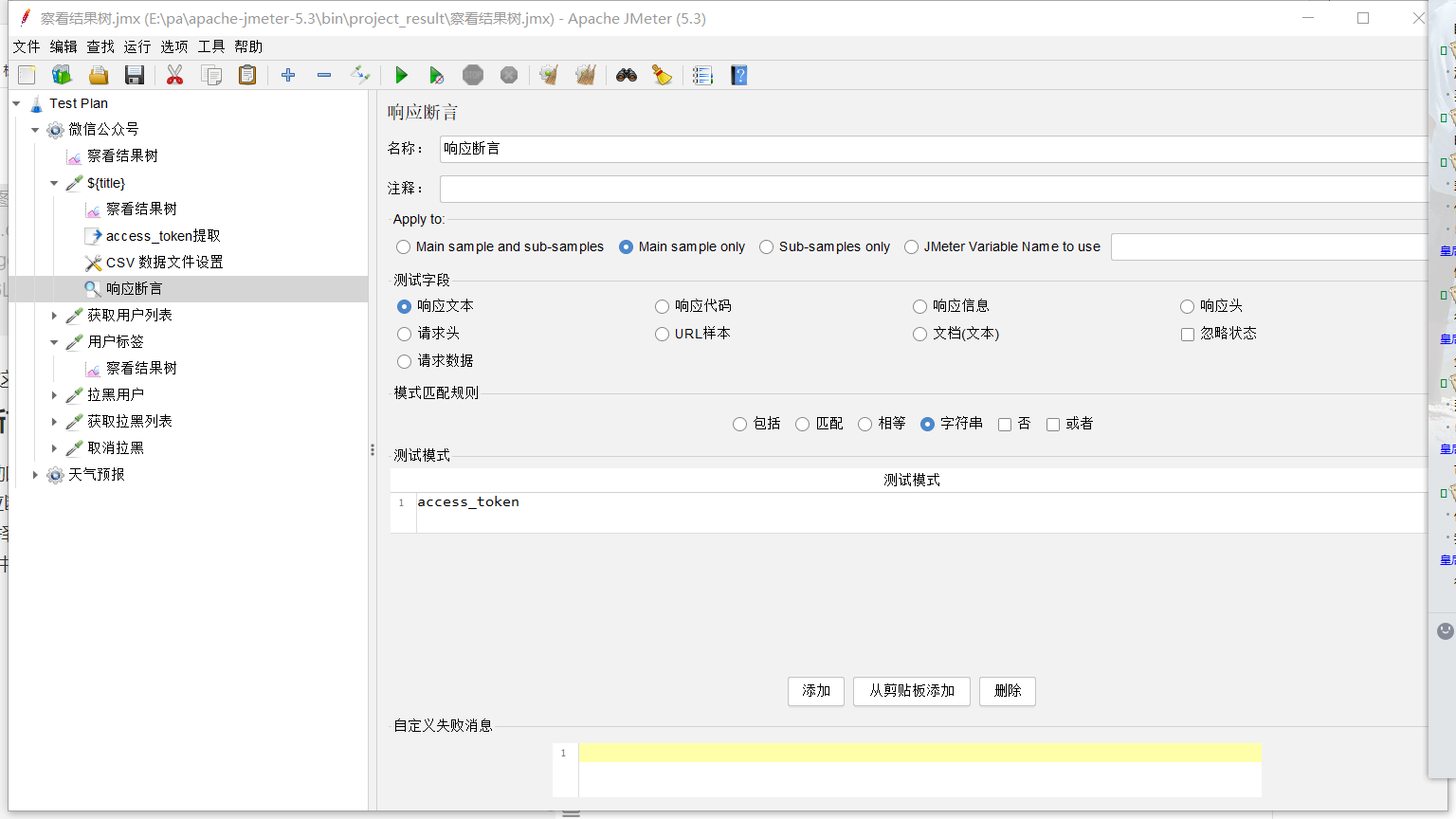
Task: Click the plus Expand All toolbar icon
Action: (288, 76)
